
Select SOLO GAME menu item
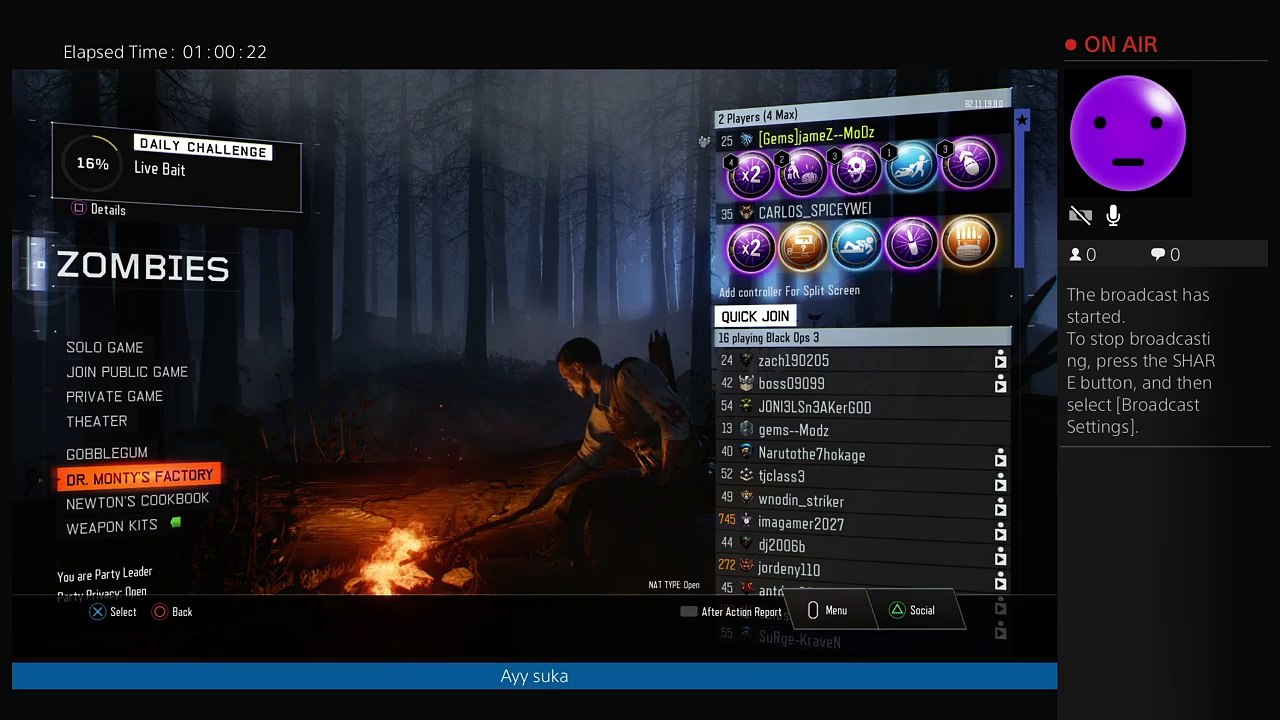tap(104, 347)
